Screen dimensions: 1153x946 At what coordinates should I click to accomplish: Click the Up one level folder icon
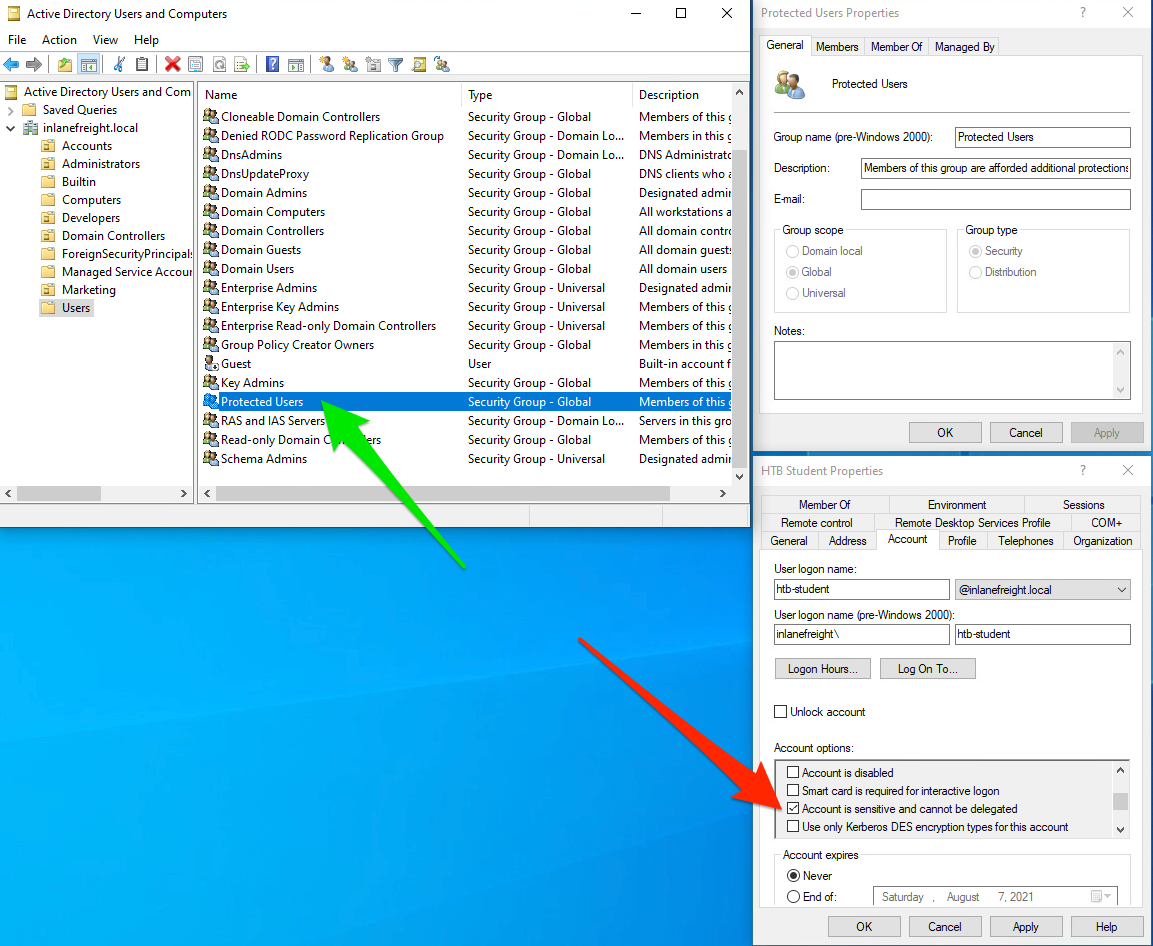[x=65, y=64]
